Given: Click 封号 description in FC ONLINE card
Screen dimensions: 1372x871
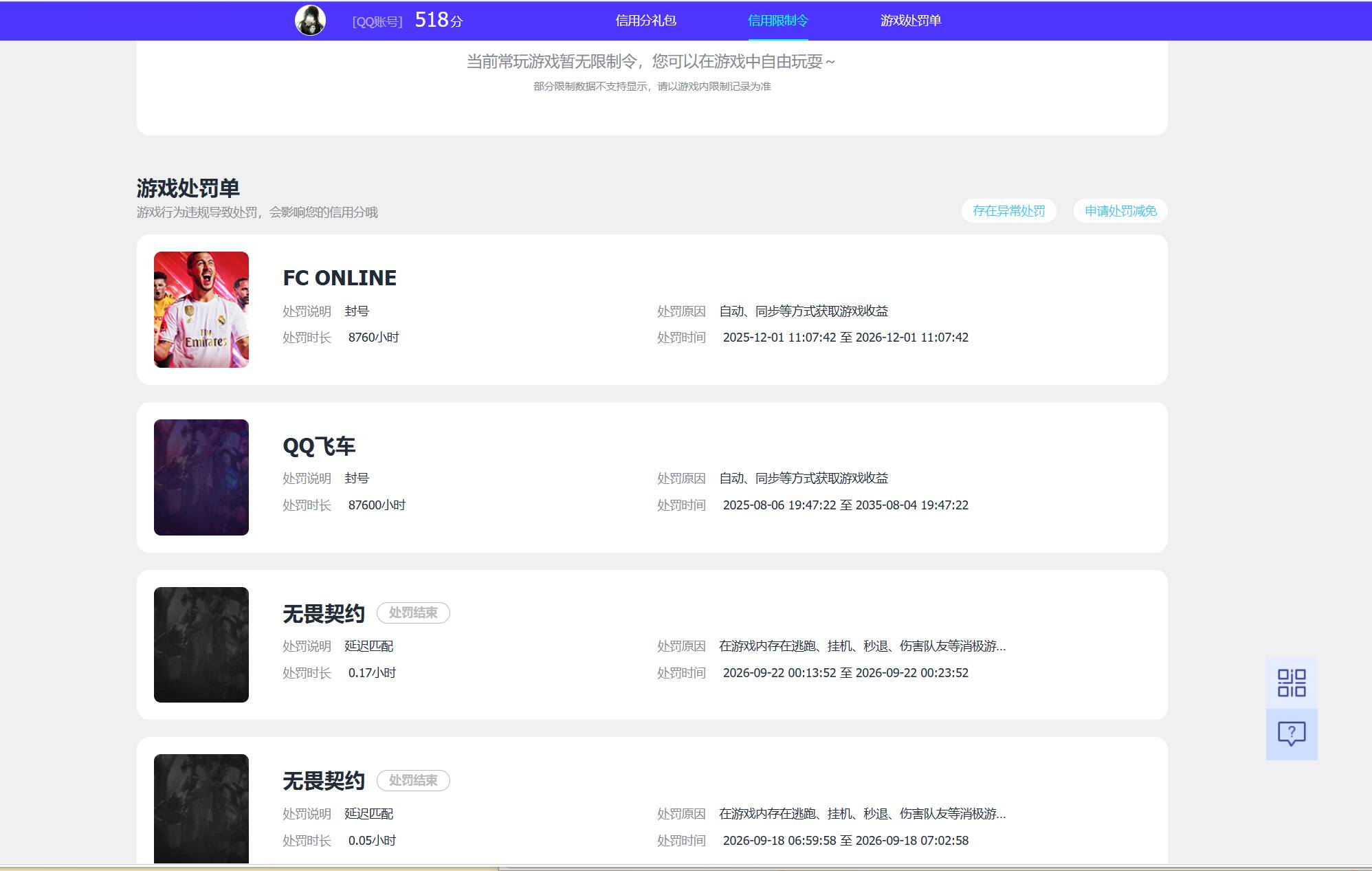Looking at the screenshot, I should click(357, 311).
